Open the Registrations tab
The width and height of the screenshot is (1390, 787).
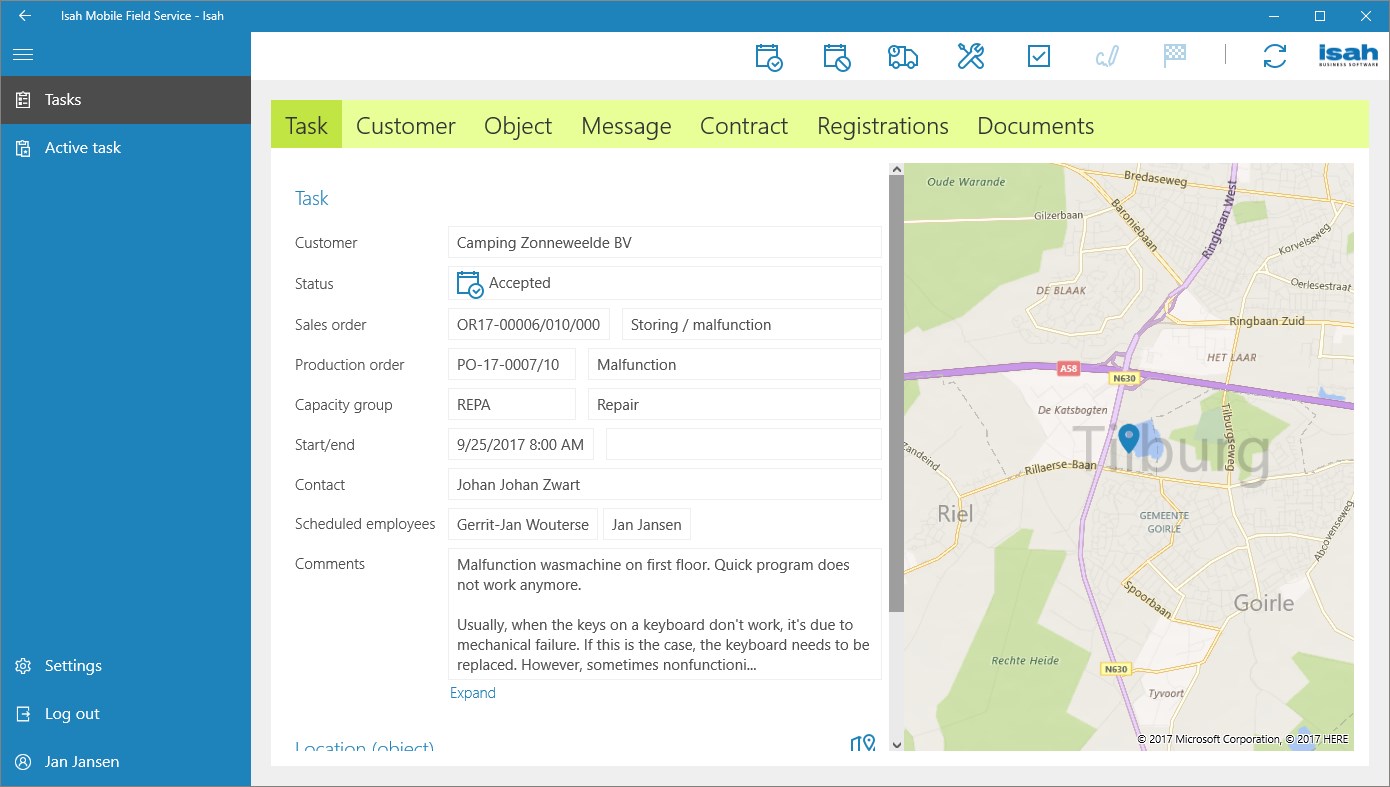coord(883,125)
